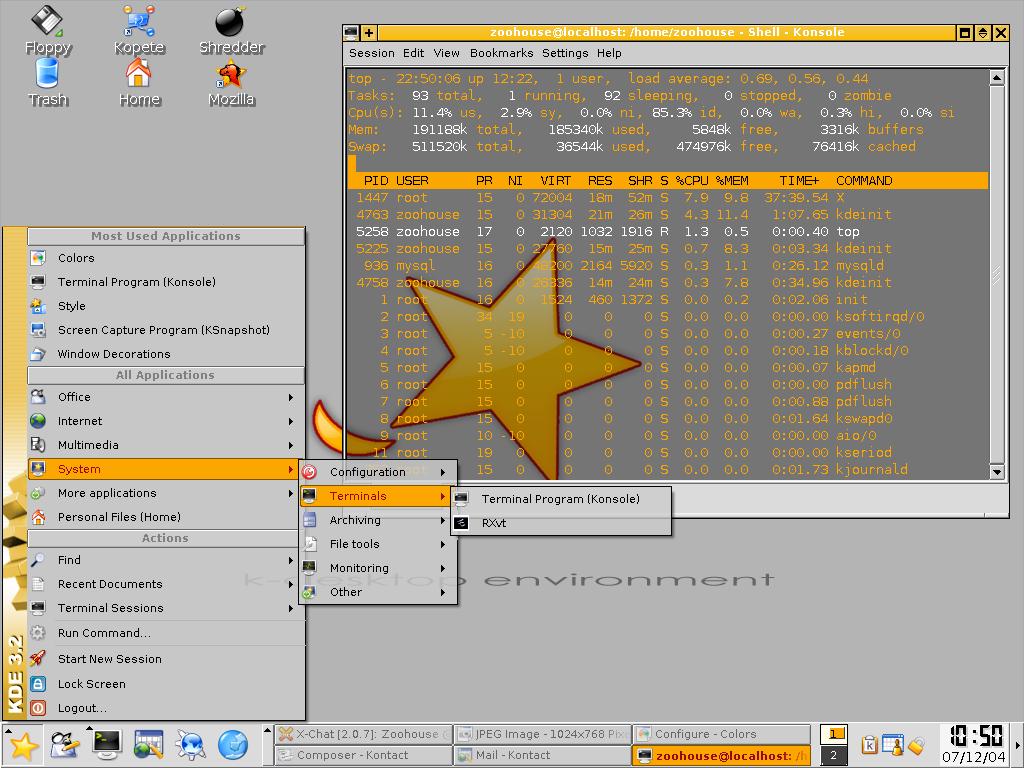Click the K menu star button

click(x=22, y=745)
